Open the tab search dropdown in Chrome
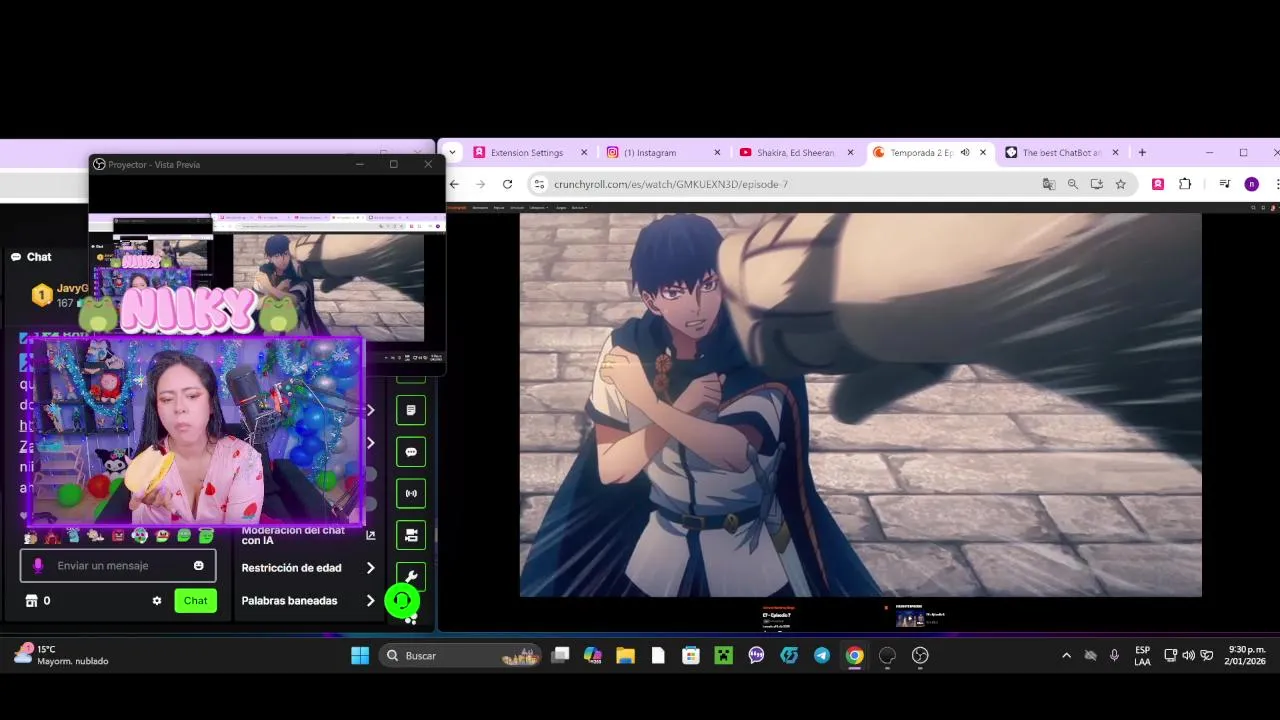 tap(452, 153)
